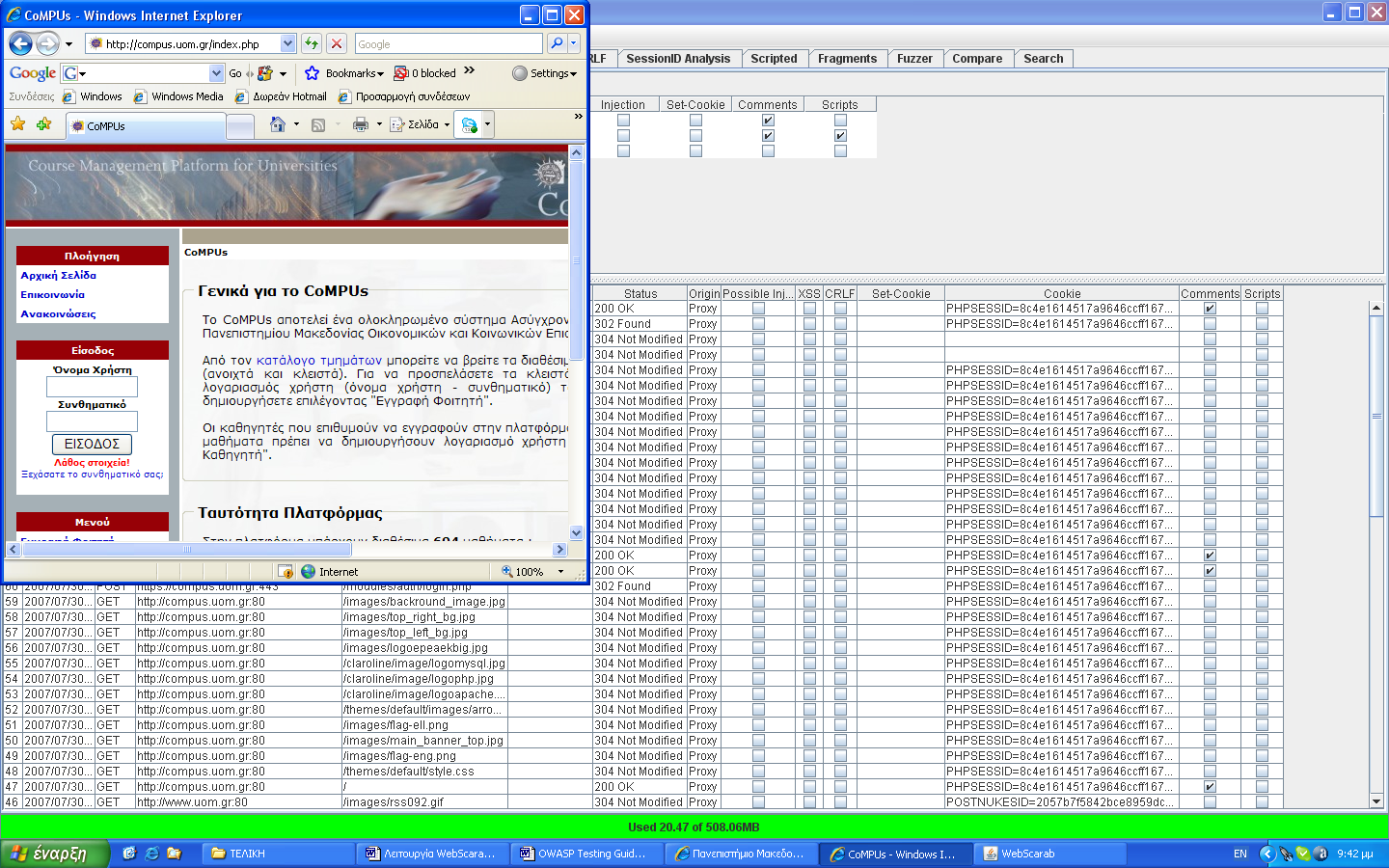Open the Google toolbar Settings dropdown
Image resolution: width=1389 pixels, height=868 pixels.
click(x=573, y=74)
